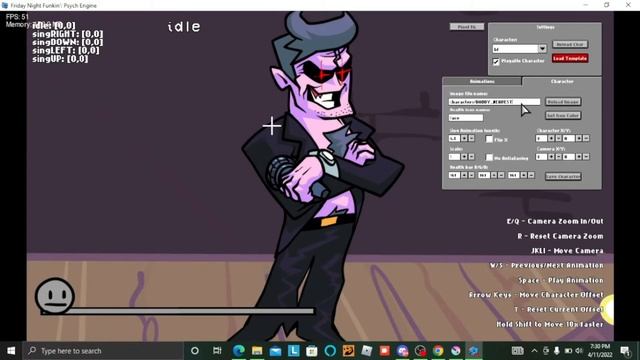The height and width of the screenshot is (360, 640).
Task: Decrease Health bar red value stepper
Action: point(471,175)
